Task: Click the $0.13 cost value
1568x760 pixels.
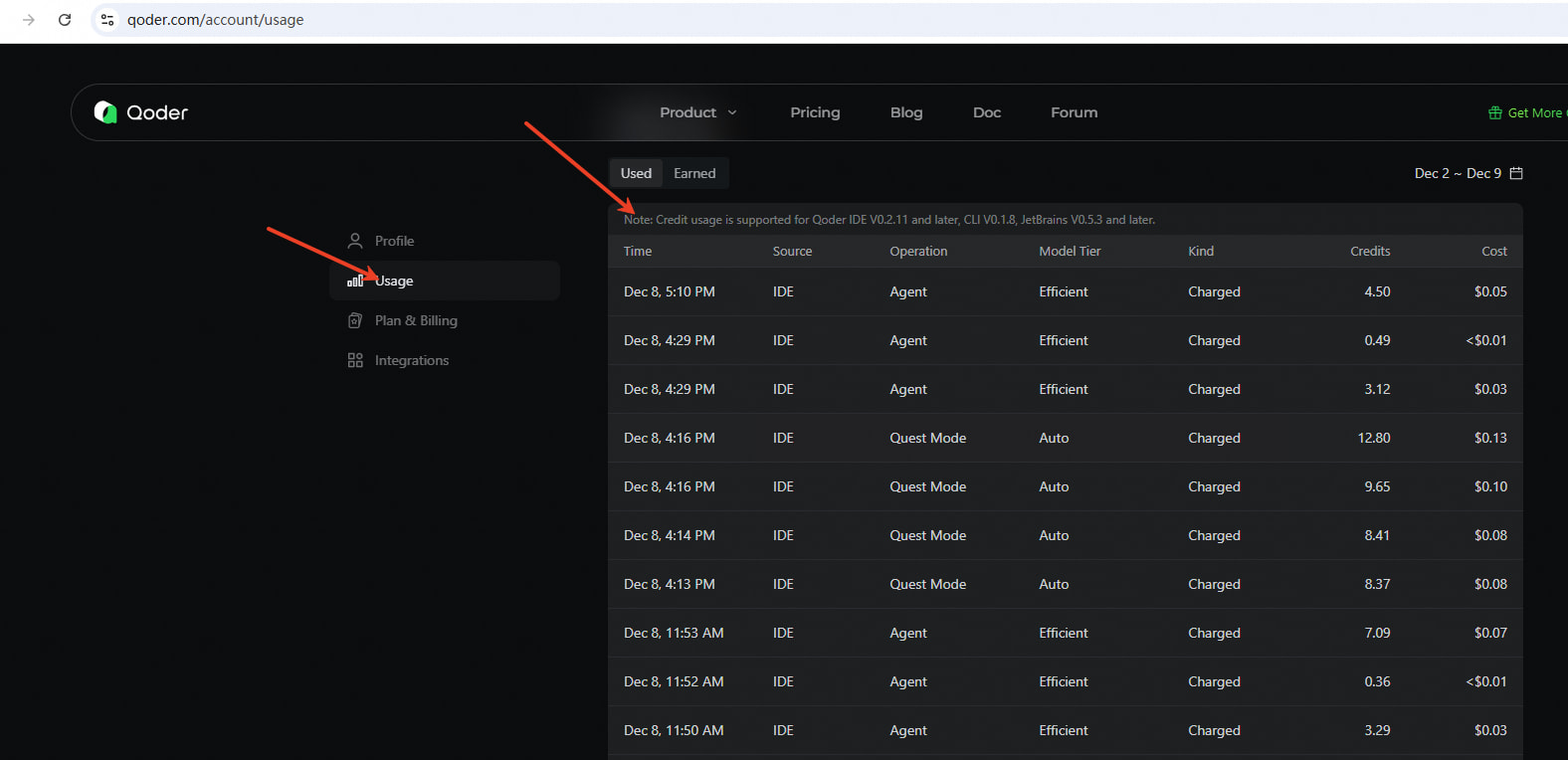Action: pos(1490,438)
